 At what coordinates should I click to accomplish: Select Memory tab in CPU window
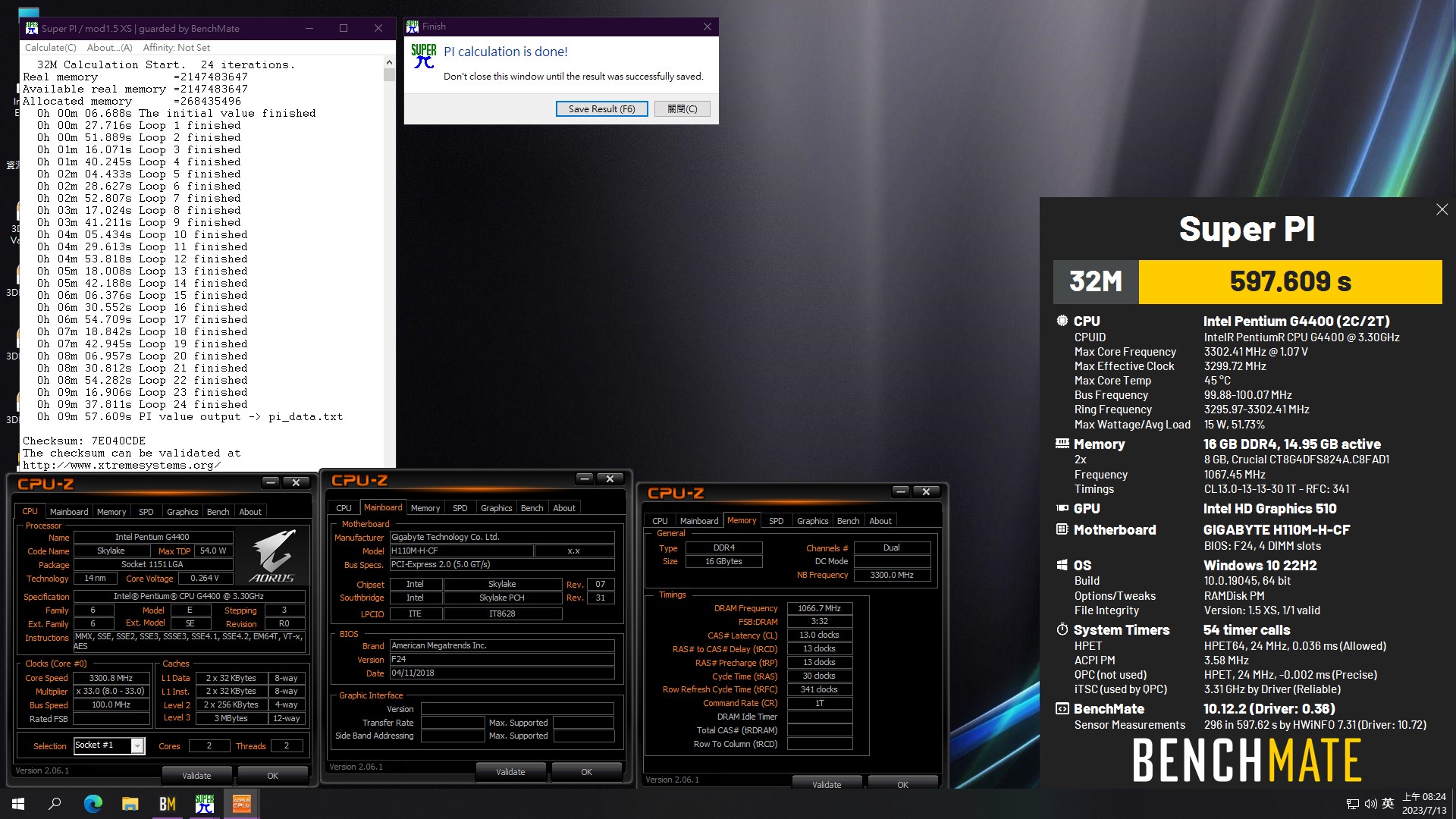tap(111, 512)
